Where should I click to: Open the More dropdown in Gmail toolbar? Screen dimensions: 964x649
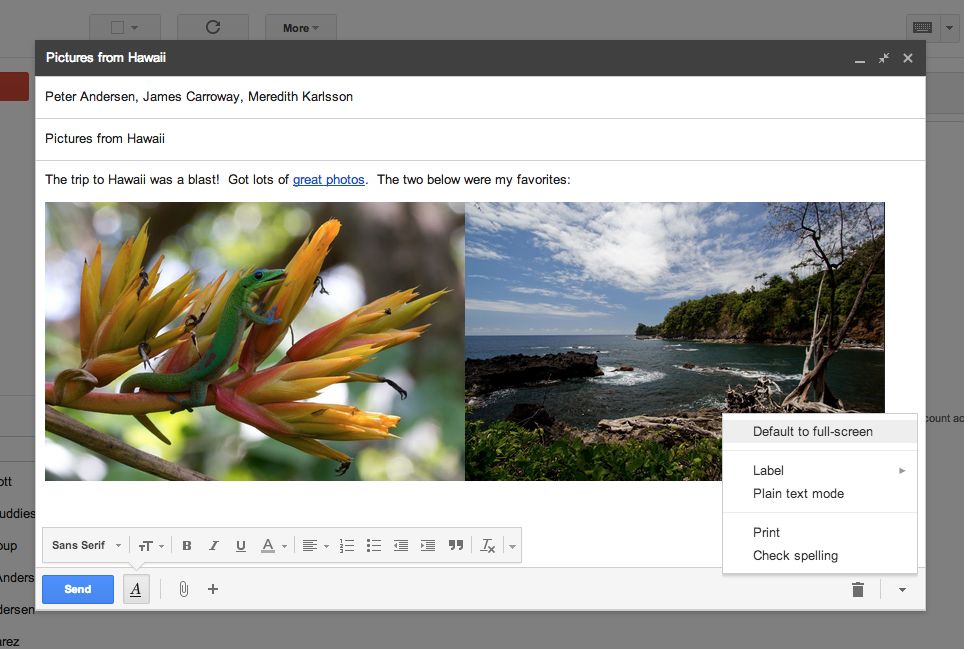click(301, 28)
